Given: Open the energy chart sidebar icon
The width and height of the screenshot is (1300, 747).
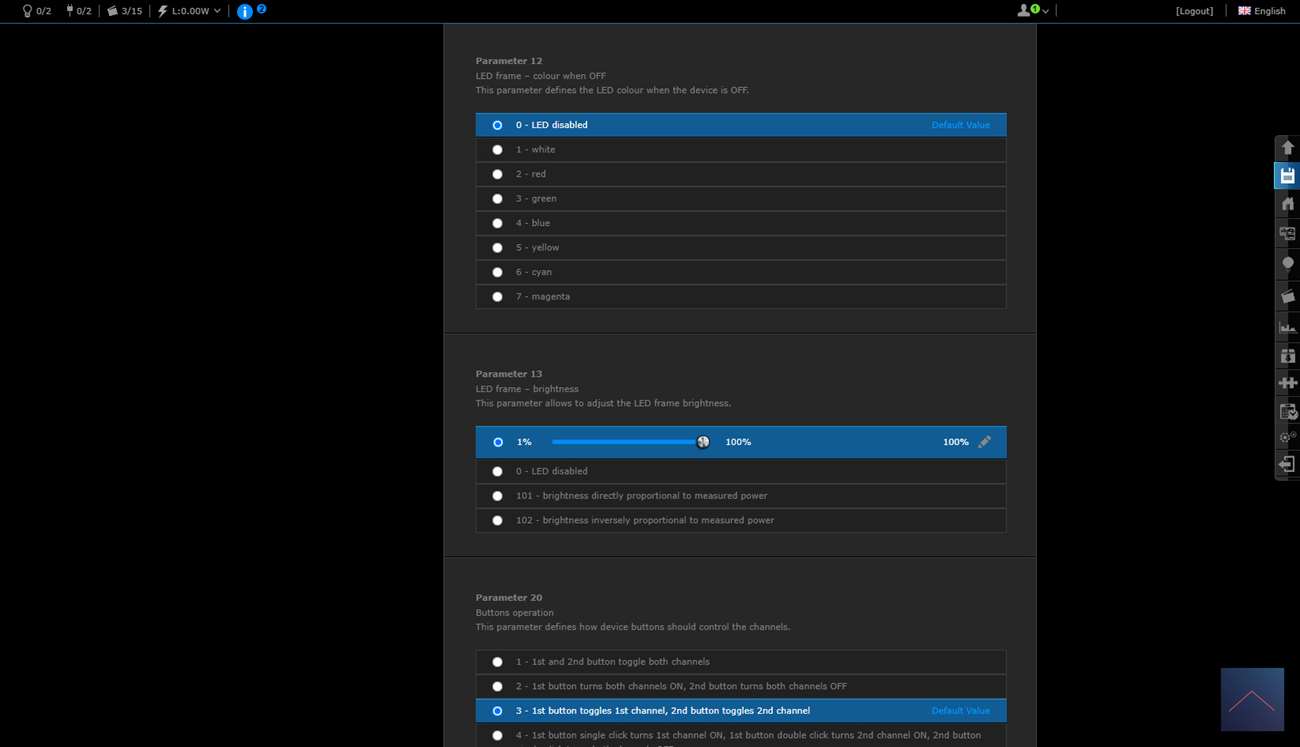Looking at the screenshot, I should click(x=1287, y=327).
